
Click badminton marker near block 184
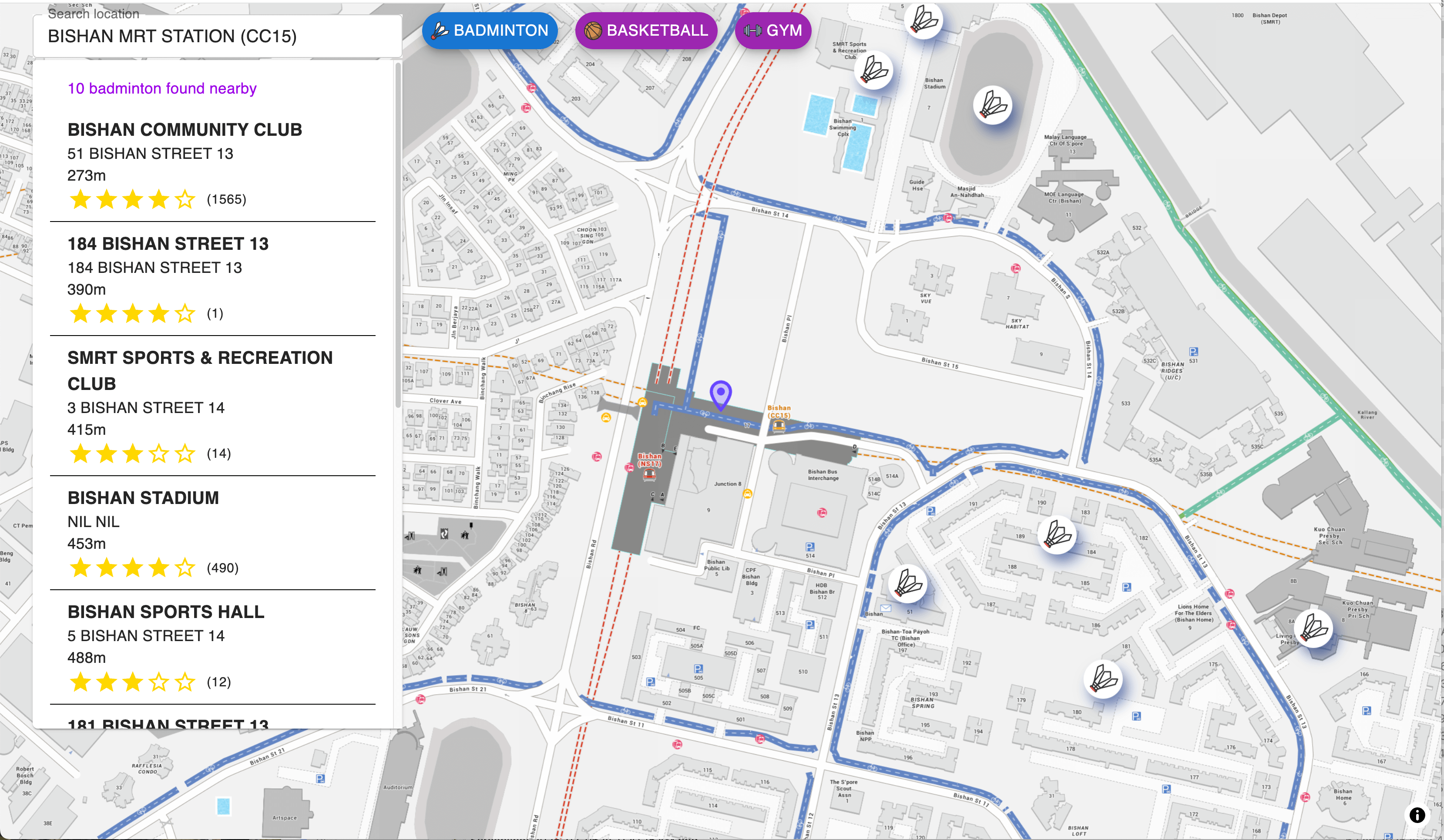point(1057,534)
